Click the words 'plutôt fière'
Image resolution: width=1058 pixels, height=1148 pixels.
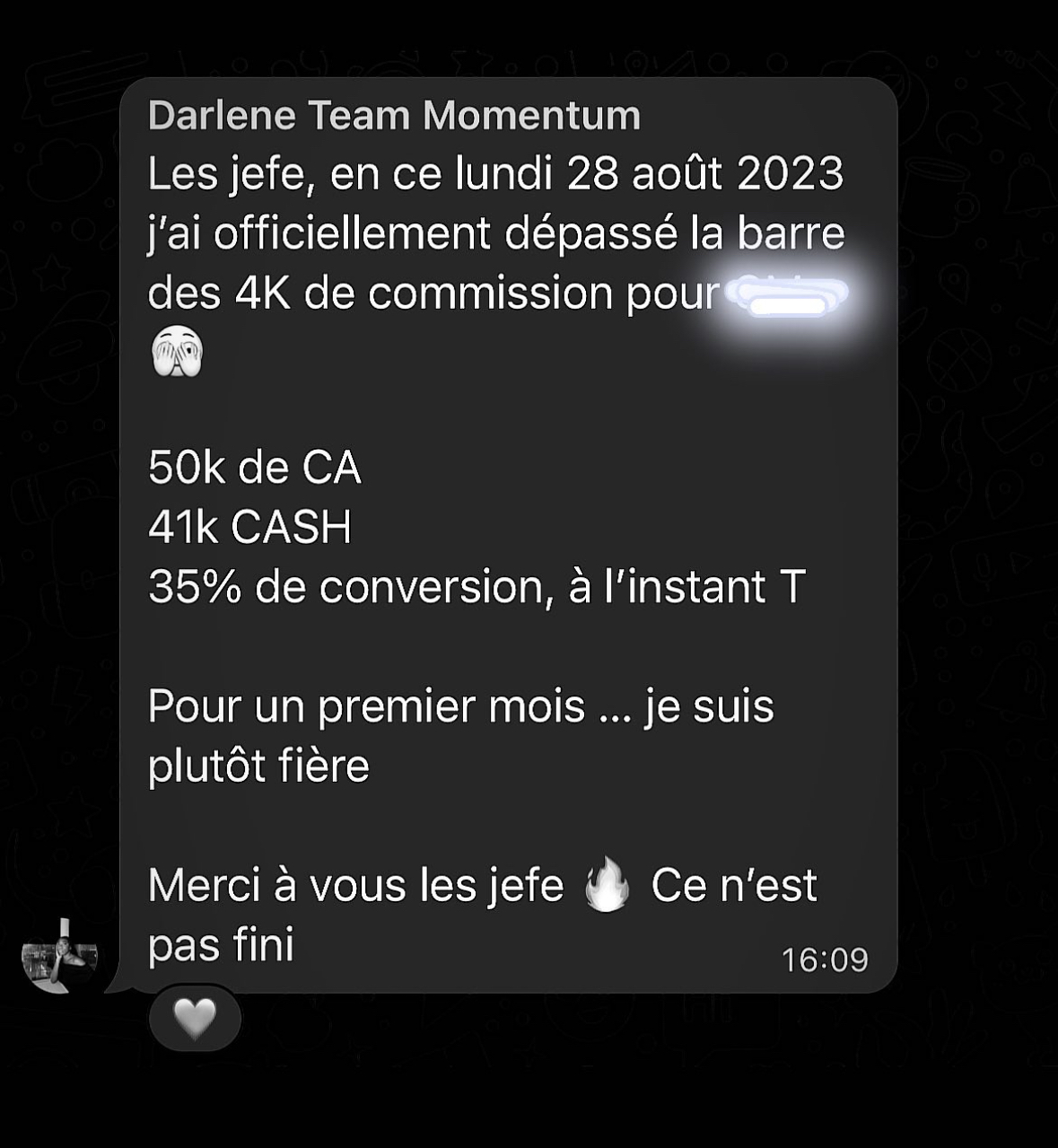258,766
